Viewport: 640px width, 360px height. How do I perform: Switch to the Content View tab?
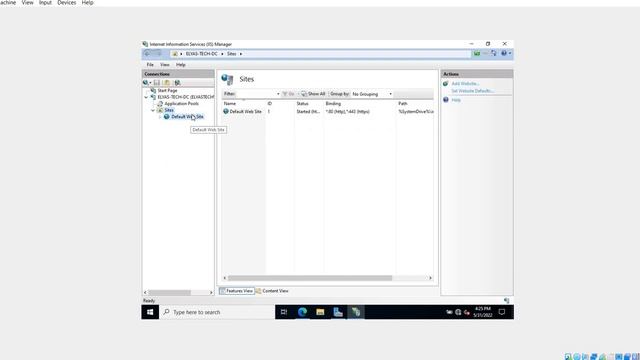coord(272,291)
